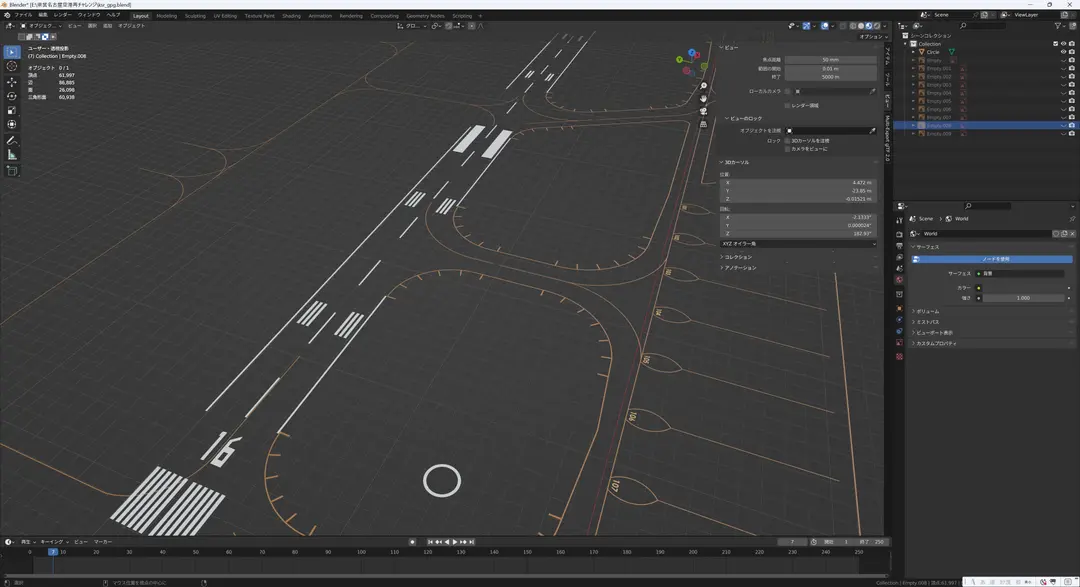Click the blue ノードを使用 button
This screenshot has width=1080, height=587.
[x=992, y=259]
